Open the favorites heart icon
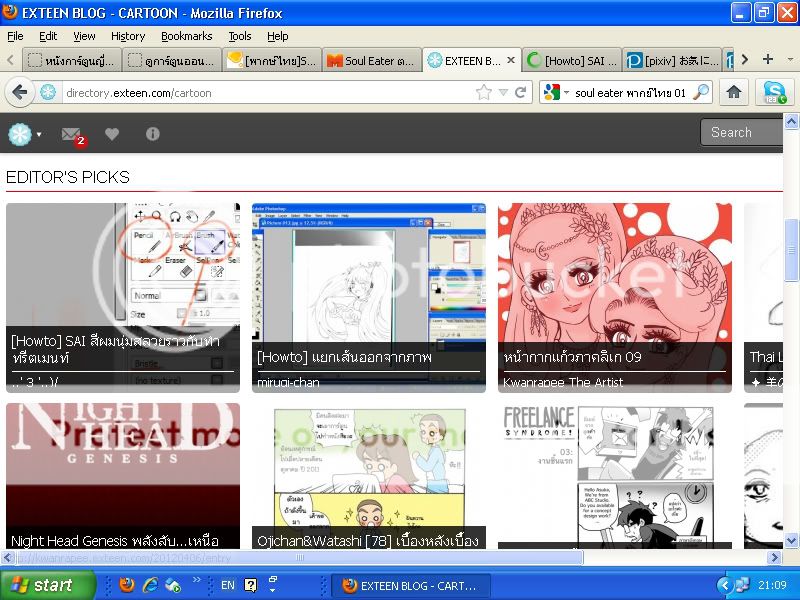 coord(112,134)
